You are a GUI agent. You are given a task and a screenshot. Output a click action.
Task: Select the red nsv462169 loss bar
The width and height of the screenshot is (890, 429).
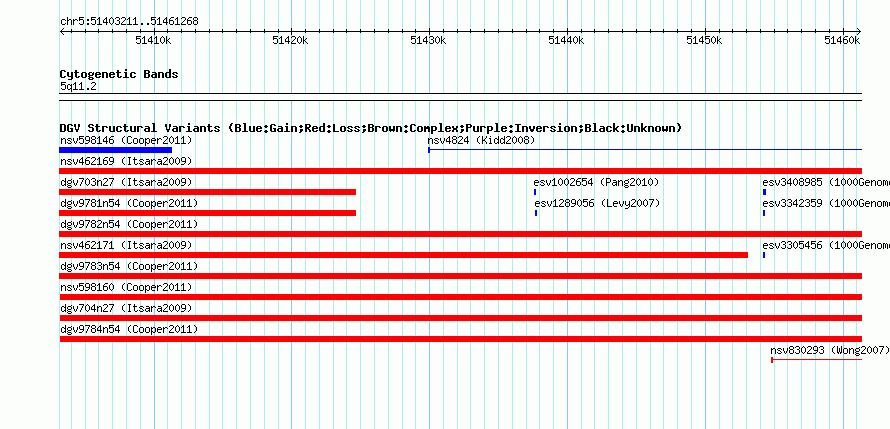(x=461, y=171)
